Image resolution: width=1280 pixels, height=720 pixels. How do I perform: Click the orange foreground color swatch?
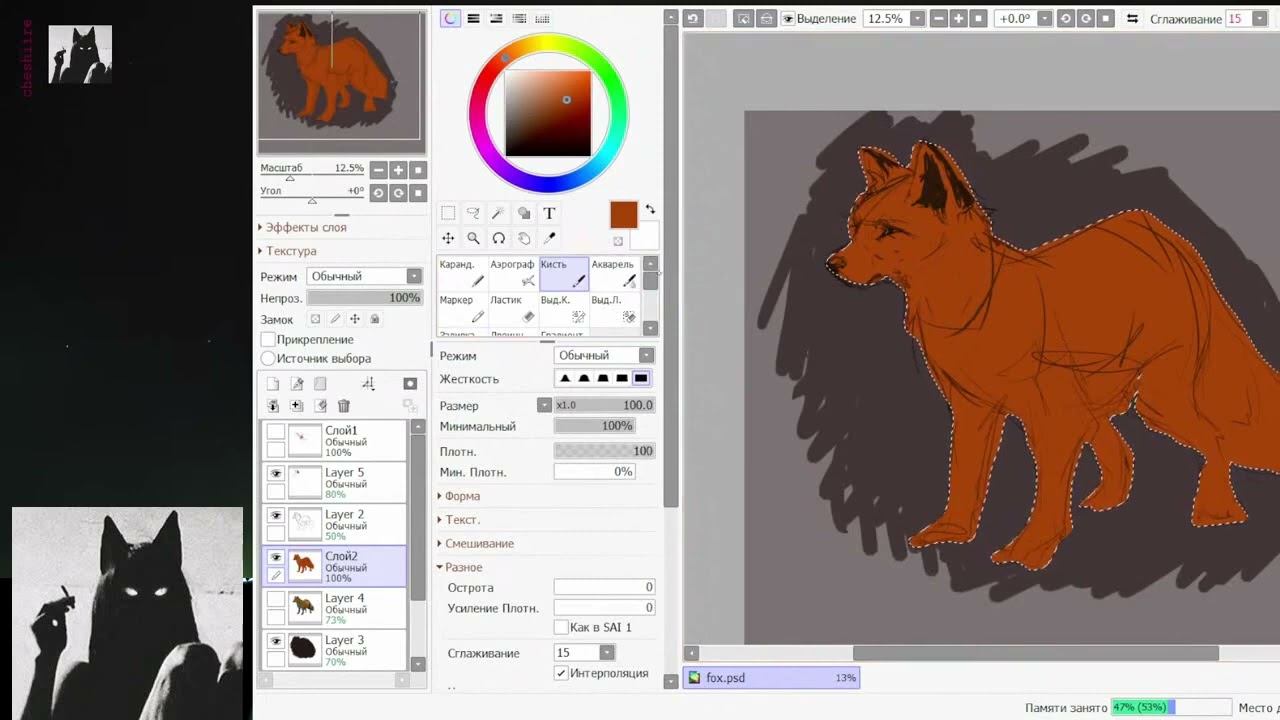tap(623, 214)
